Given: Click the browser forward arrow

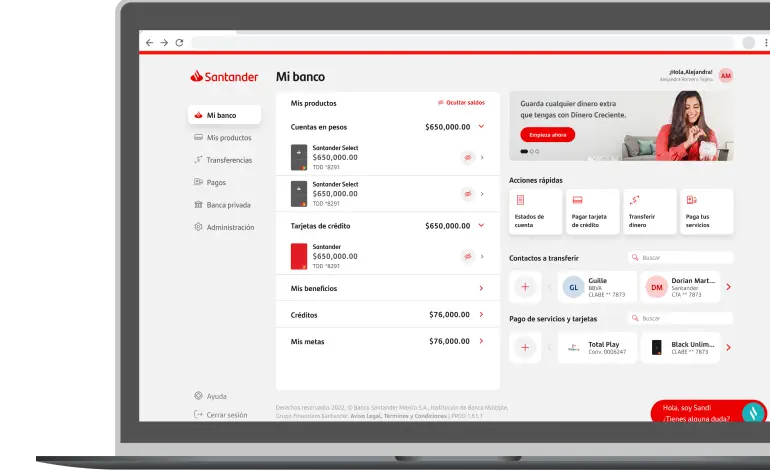Looking at the screenshot, I should point(164,43).
